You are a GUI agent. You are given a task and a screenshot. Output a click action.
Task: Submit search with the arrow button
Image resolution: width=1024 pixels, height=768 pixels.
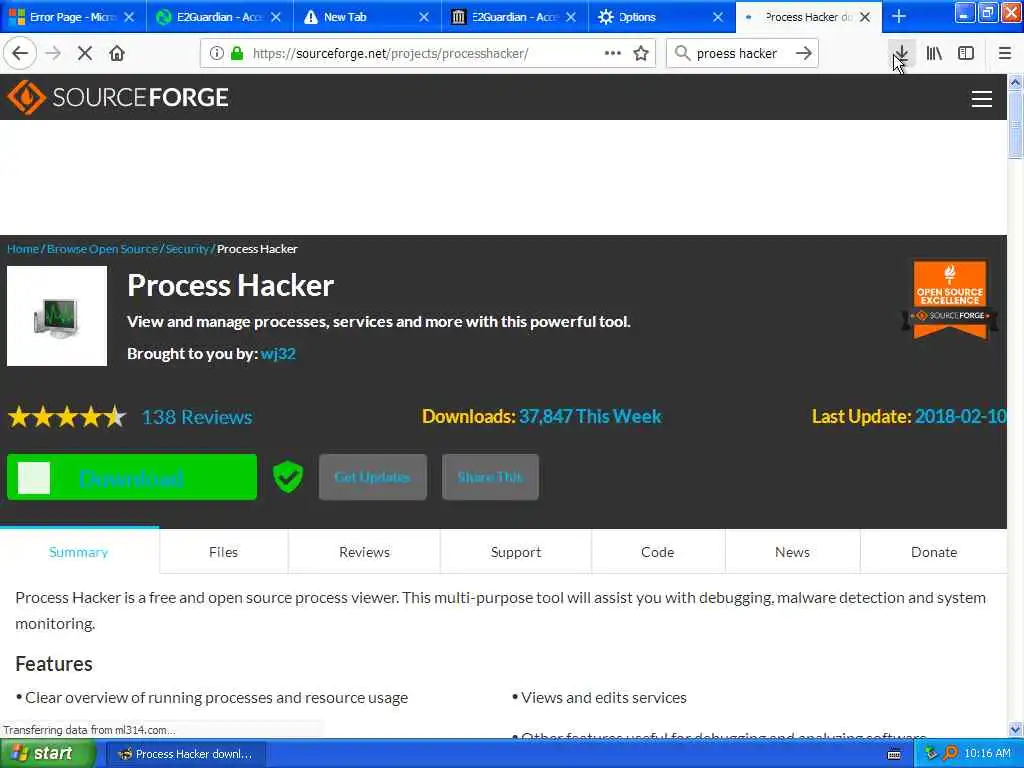804,53
